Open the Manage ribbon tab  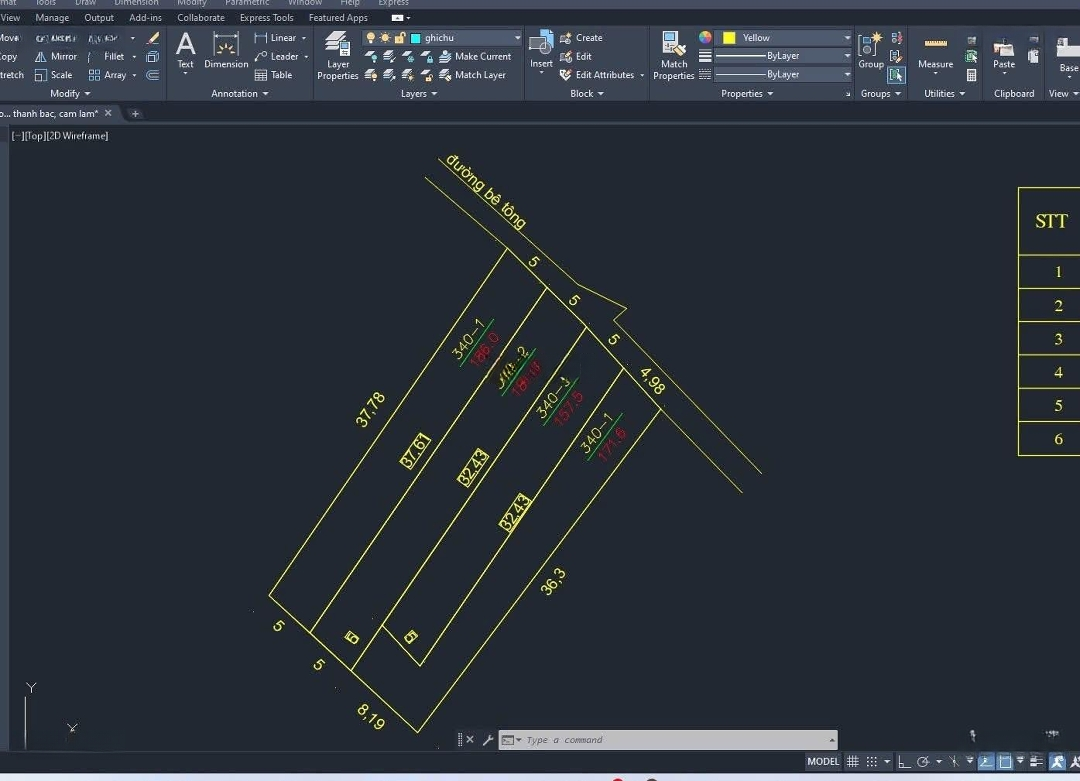click(52, 18)
